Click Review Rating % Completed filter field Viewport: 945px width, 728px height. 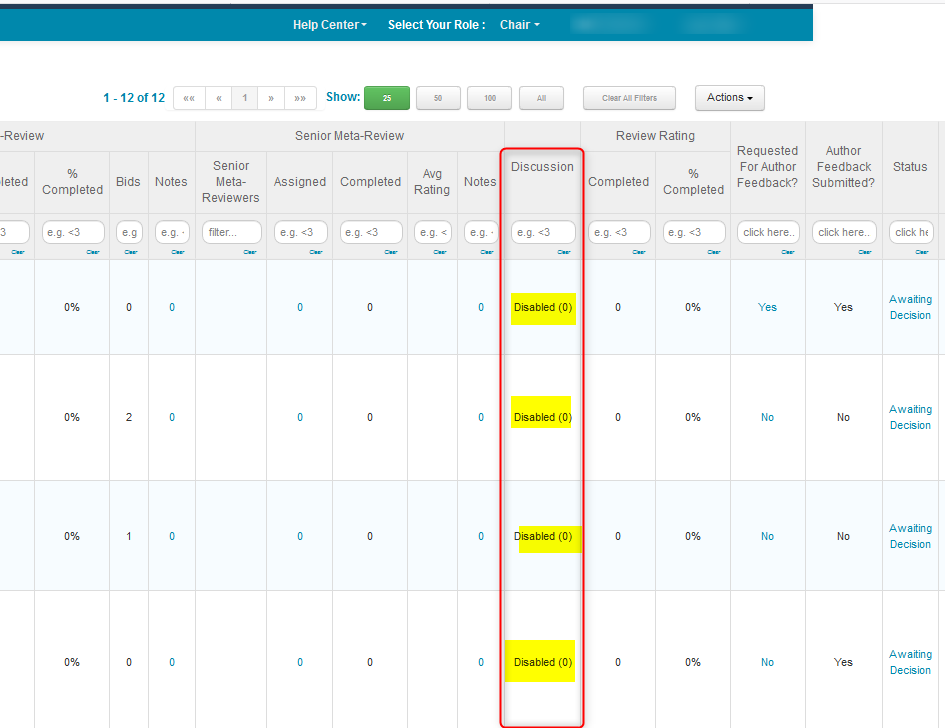pos(694,232)
